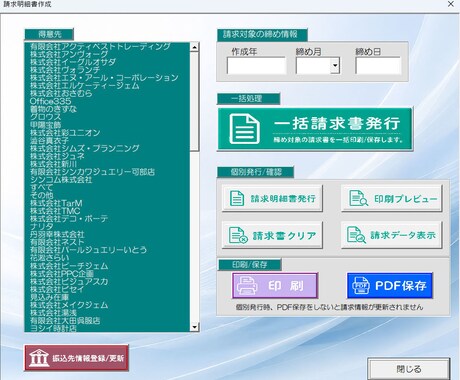This screenshot has height=380, width=460.
Task: Select 株式会社ヴォランテ in customer list
Action: (x=107, y=70)
